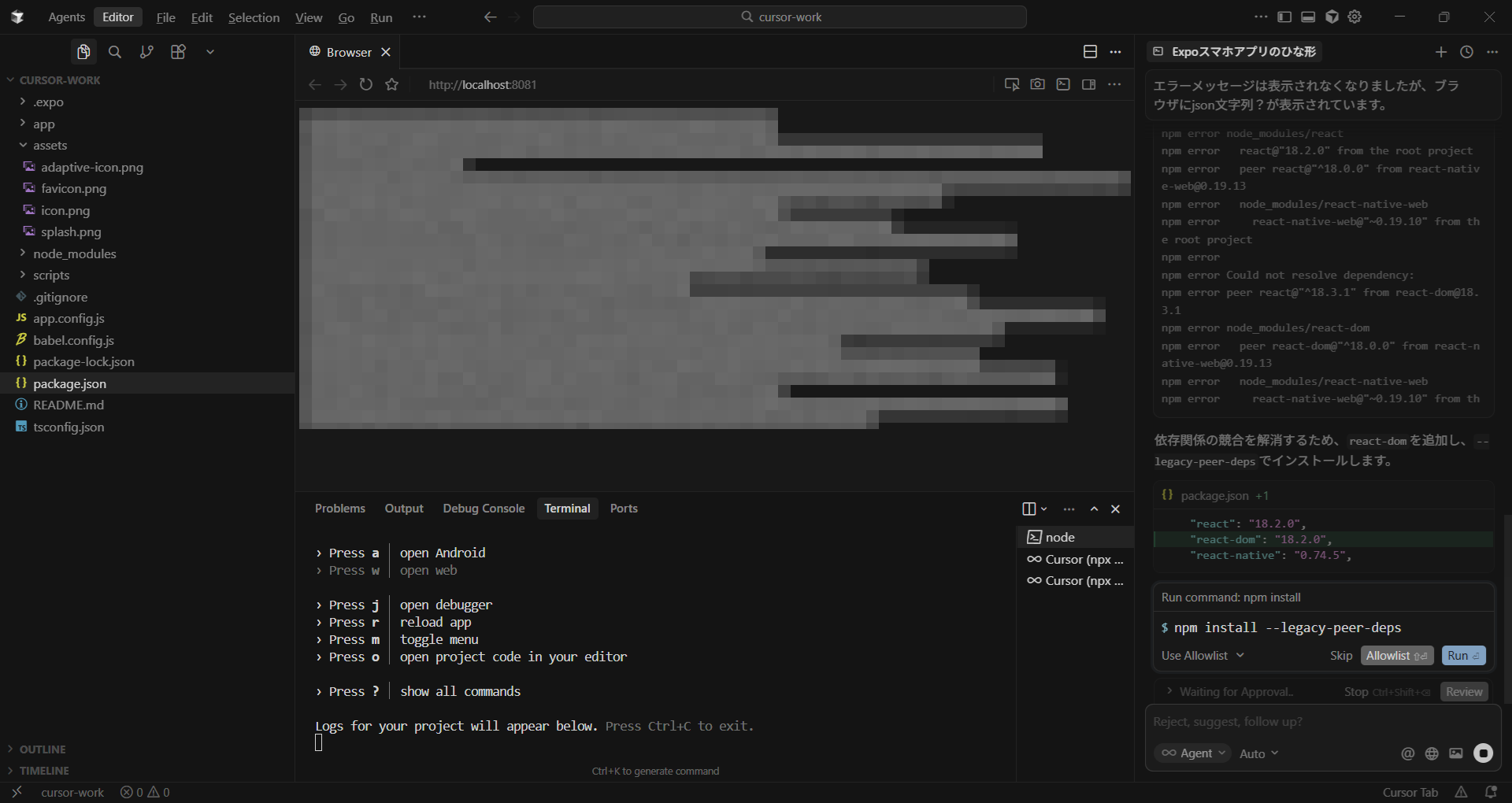The height and width of the screenshot is (803, 1512).
Task: Skip the npm install command
Action: tap(1340, 656)
